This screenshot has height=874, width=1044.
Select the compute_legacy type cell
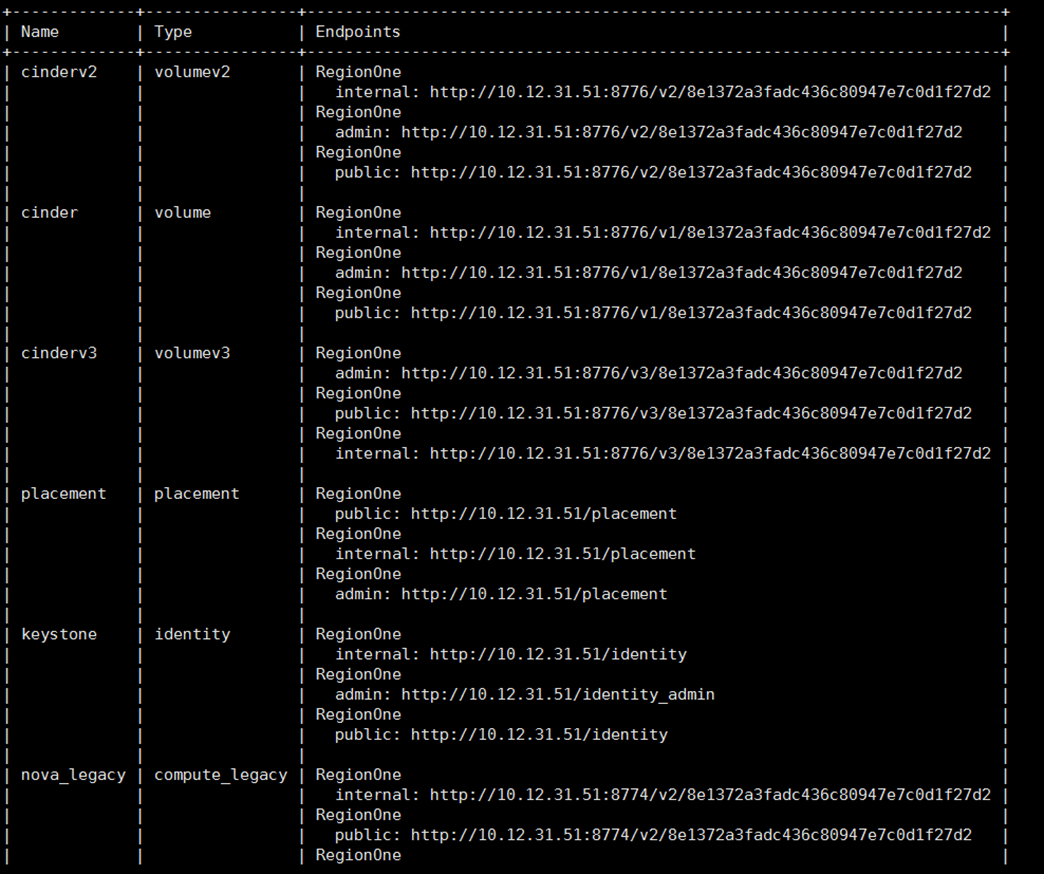pos(221,775)
